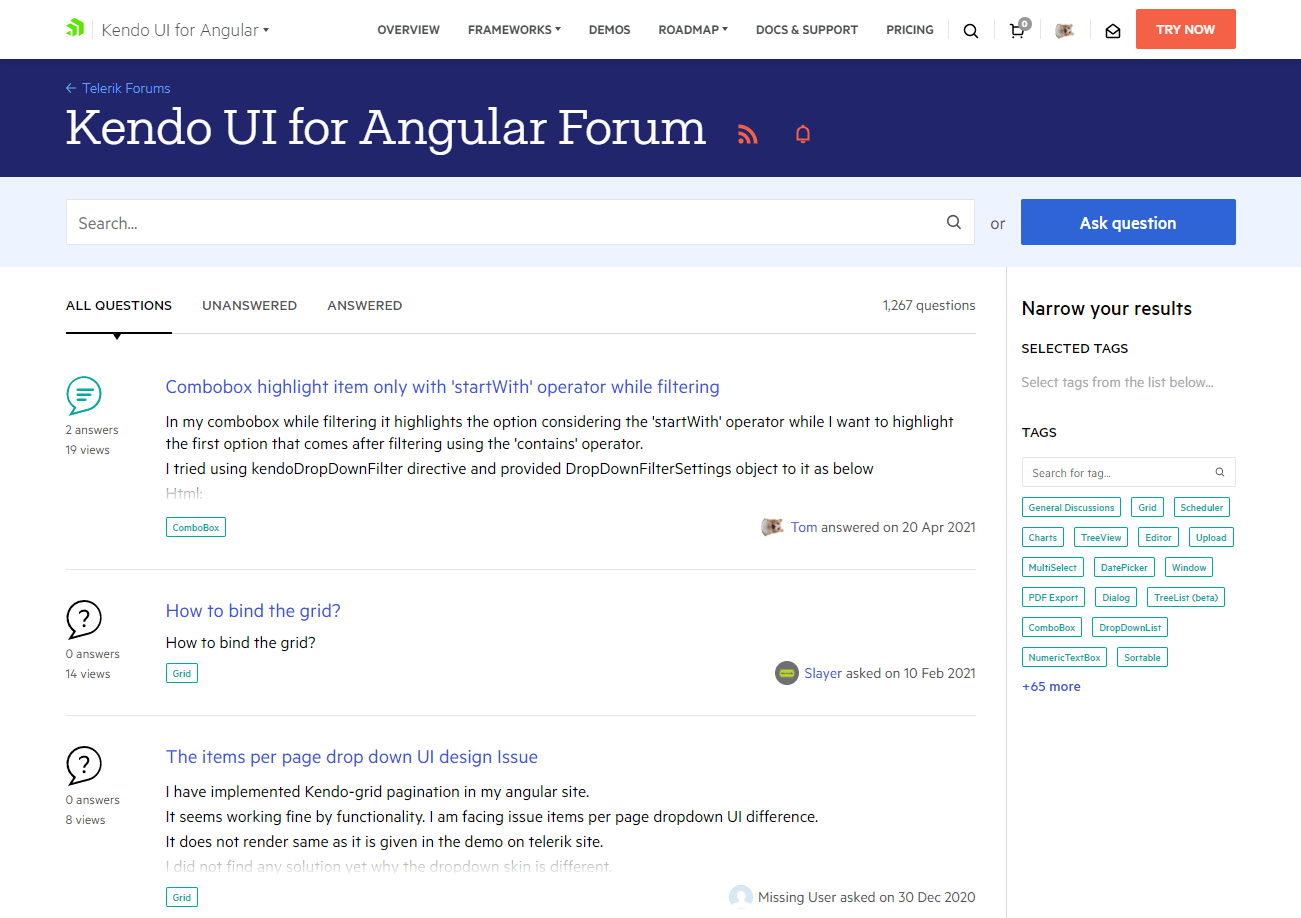Viewport: 1301px width, 918px height.
Task: Open the Combobox highlight item question
Action: [x=442, y=387]
